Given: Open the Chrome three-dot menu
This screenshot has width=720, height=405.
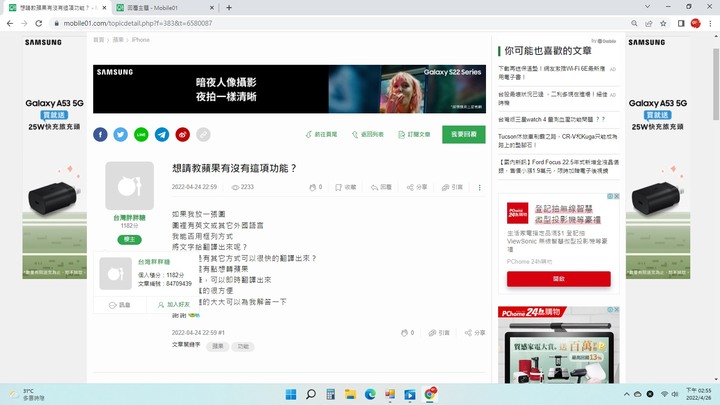Looking at the screenshot, I should [710, 23].
